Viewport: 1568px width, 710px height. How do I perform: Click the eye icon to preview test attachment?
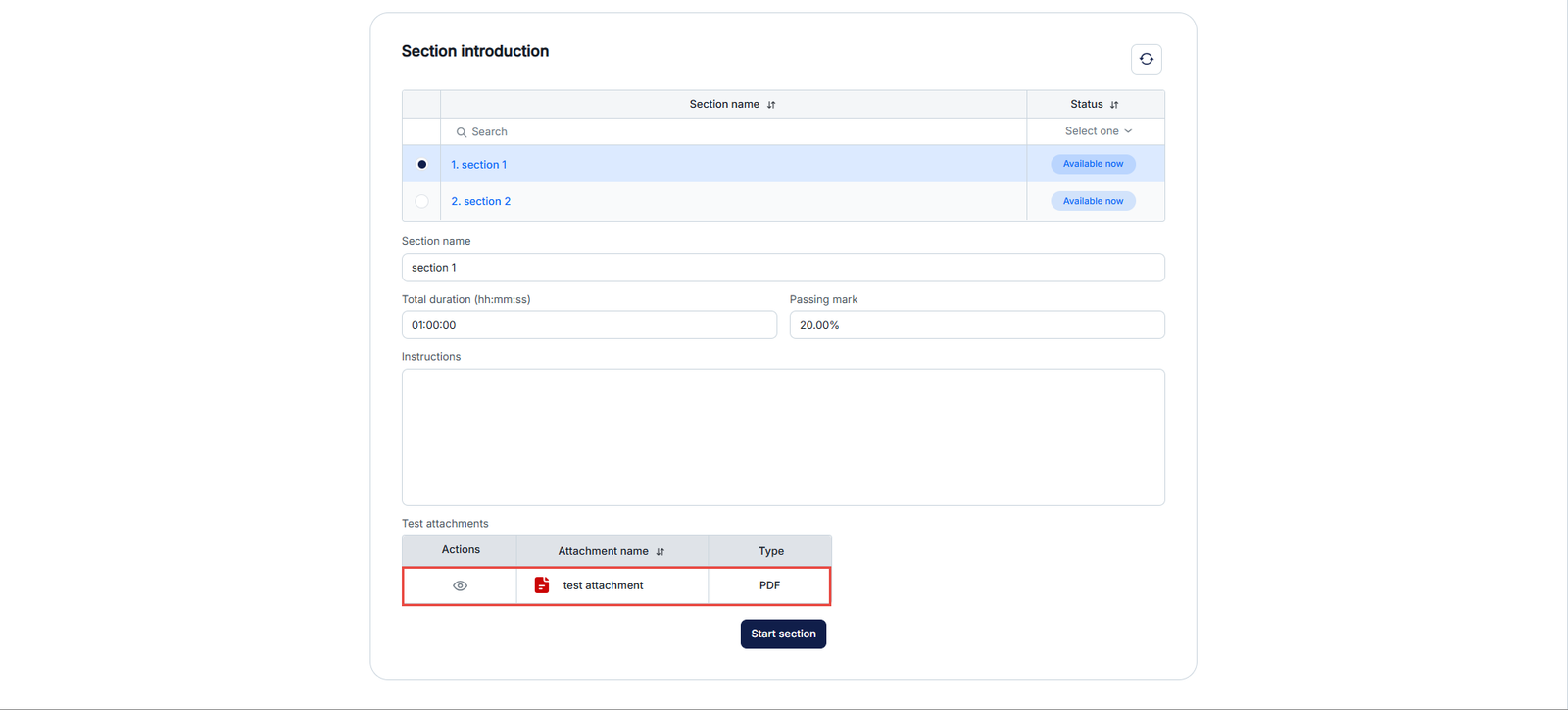tap(460, 585)
